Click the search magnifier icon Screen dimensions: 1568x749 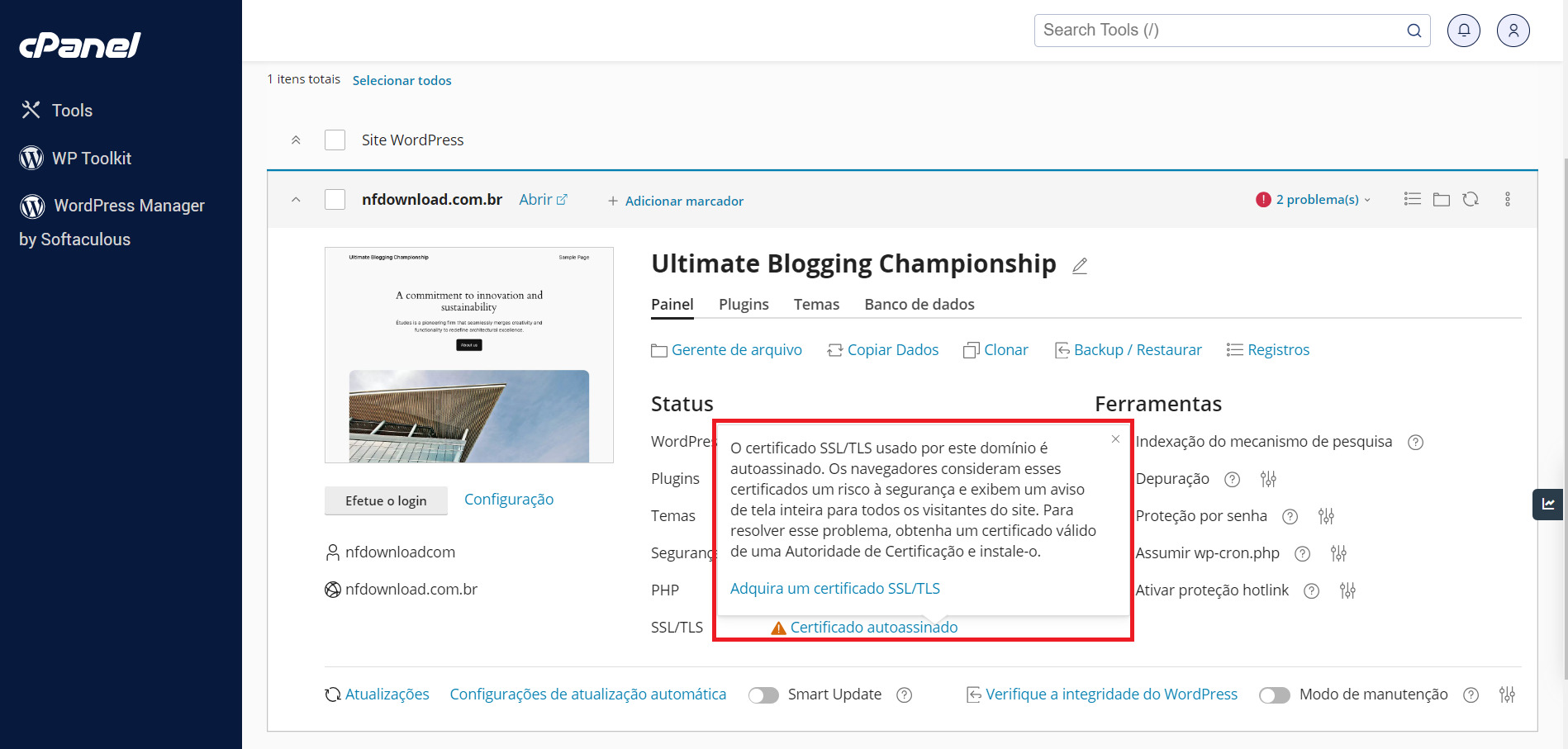coord(1414,31)
